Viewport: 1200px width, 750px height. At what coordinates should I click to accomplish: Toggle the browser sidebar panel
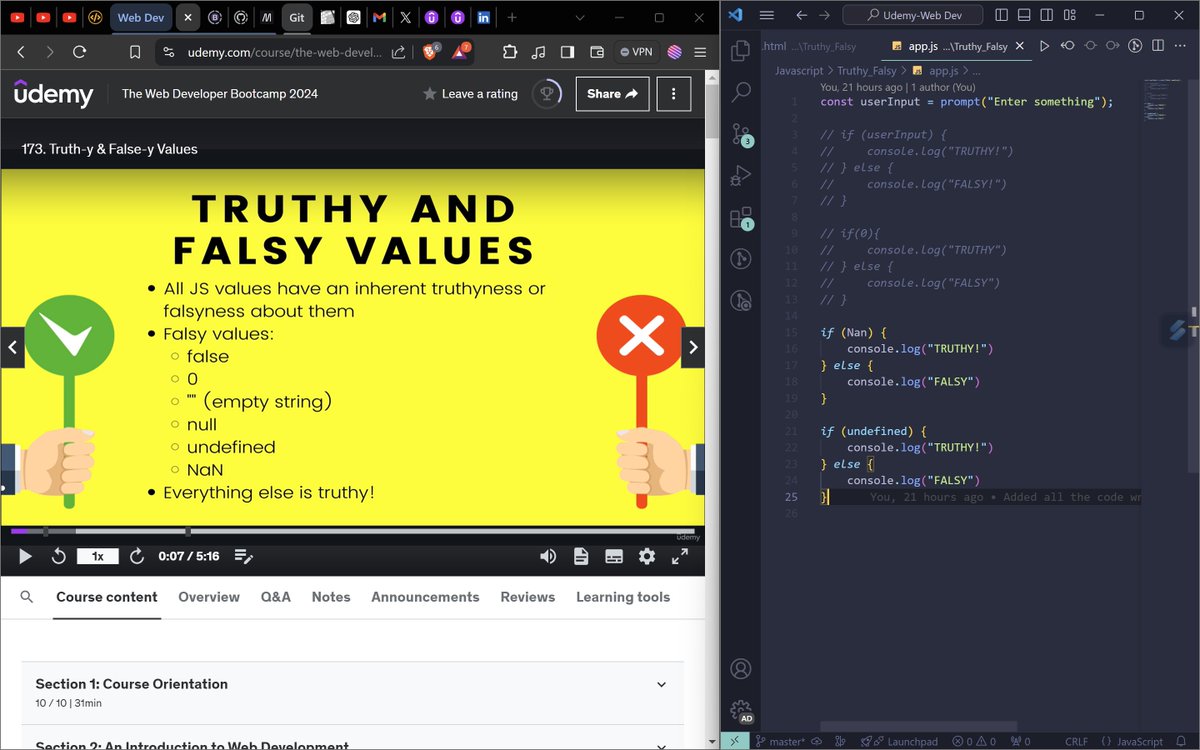pyautogui.click(x=567, y=52)
